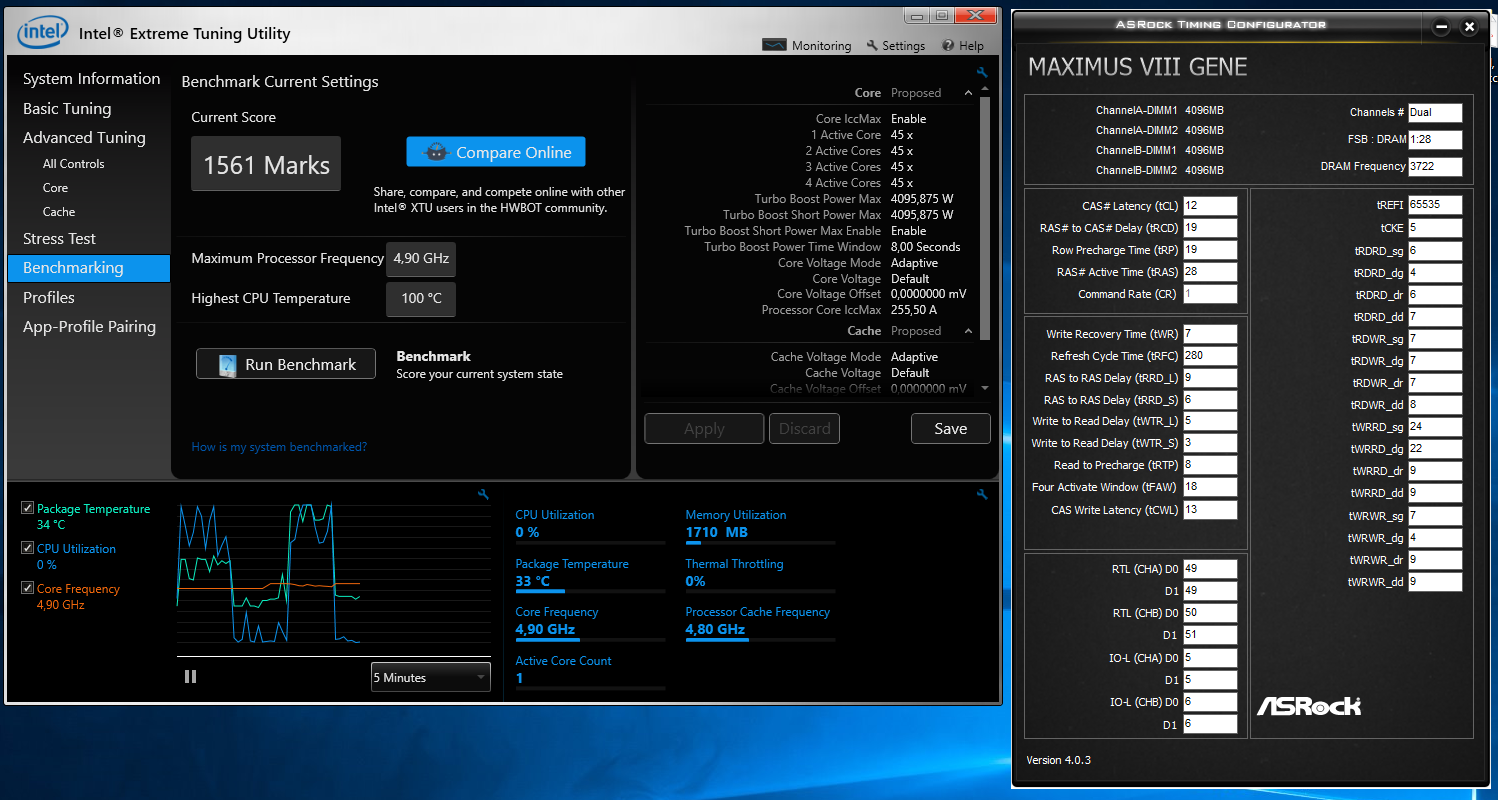Pause the monitoring graph
The width and height of the screenshot is (1498, 800).
pyautogui.click(x=190, y=677)
